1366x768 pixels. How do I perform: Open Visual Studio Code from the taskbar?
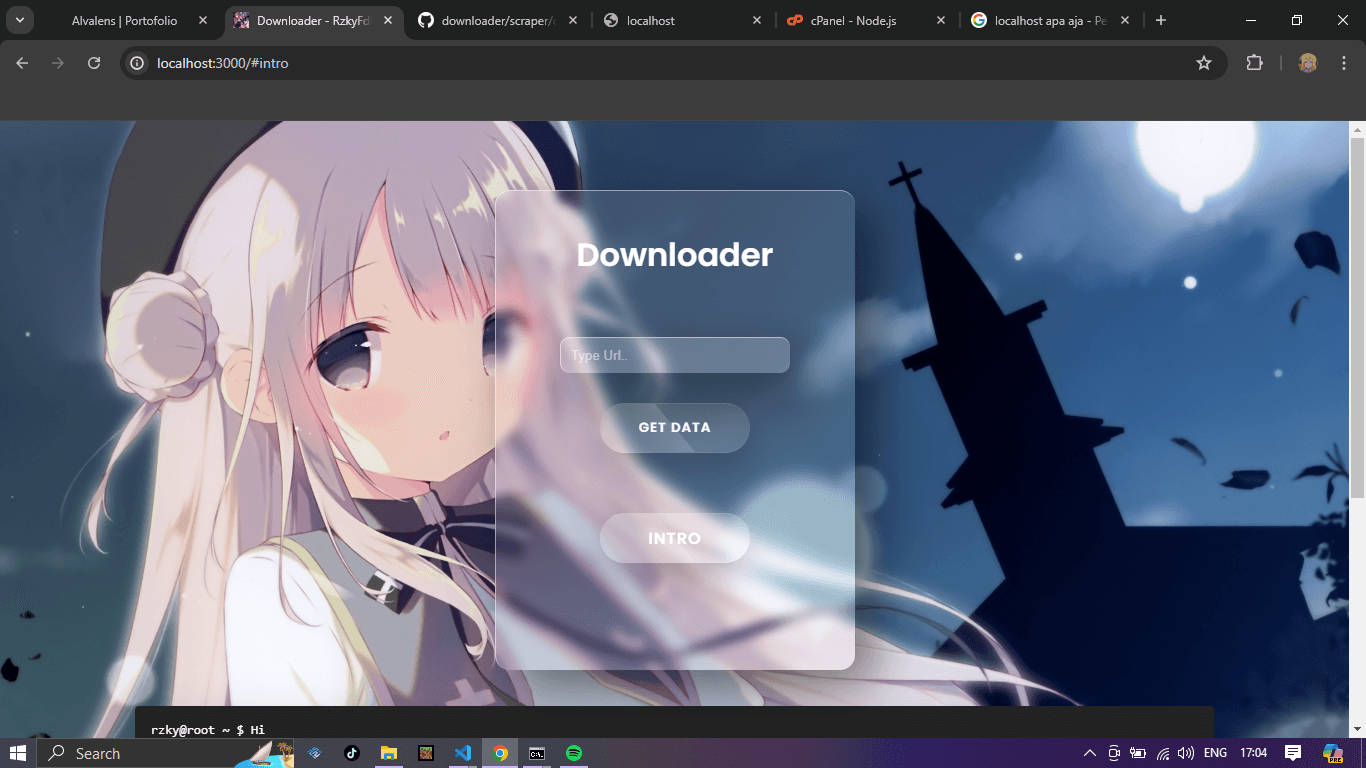point(462,753)
